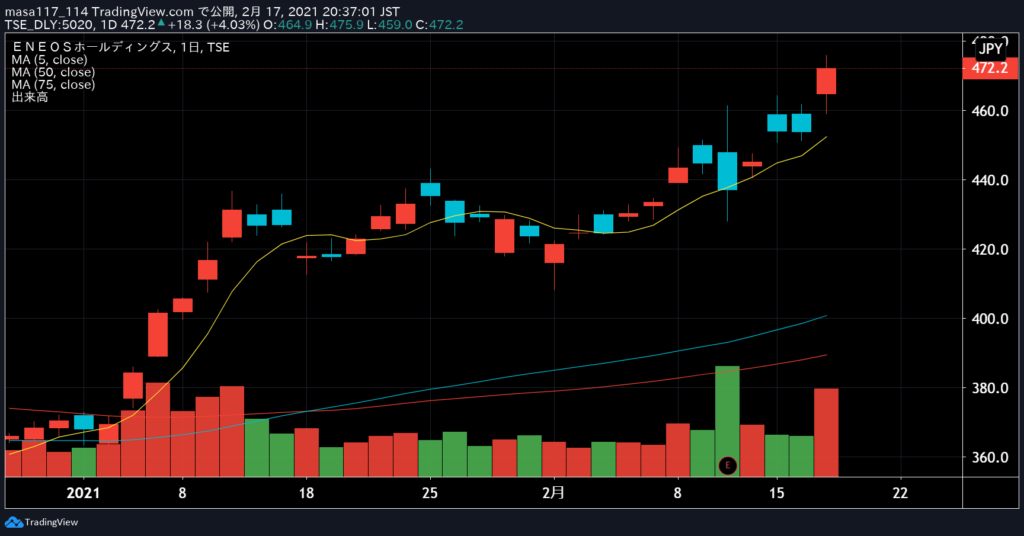Click the 18 date axis label
This screenshot has height=536, width=1024.
coord(306,493)
